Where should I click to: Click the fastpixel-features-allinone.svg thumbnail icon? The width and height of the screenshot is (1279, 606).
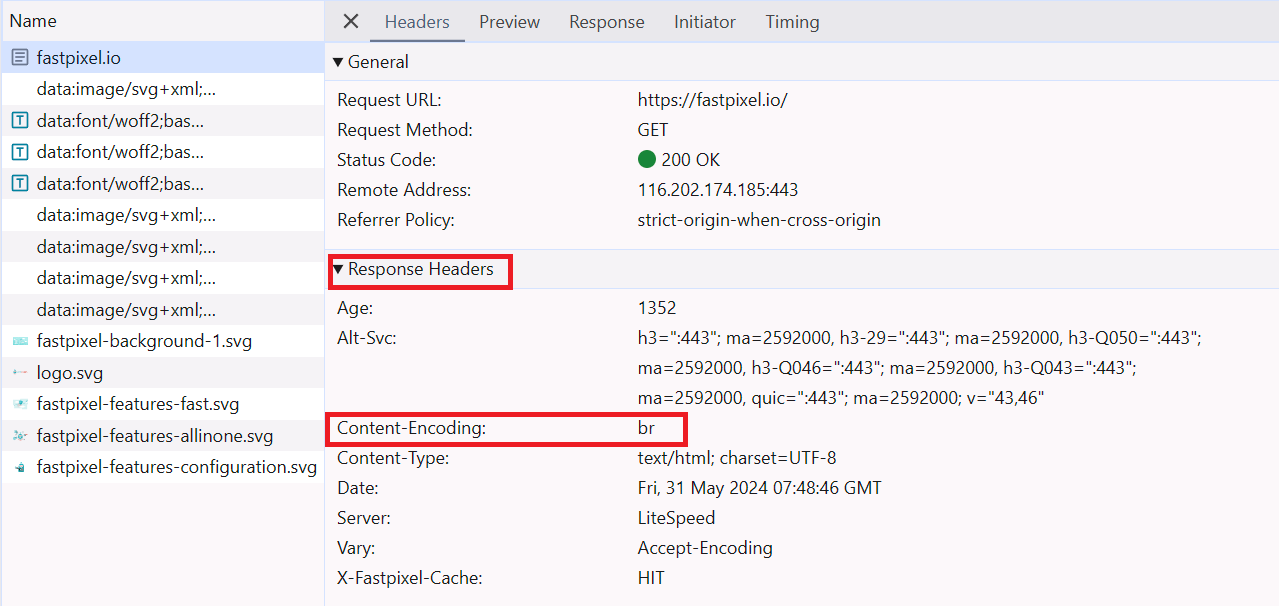[x=20, y=436]
